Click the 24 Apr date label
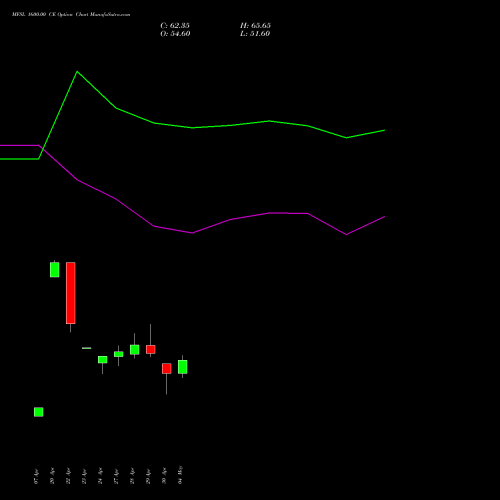Image resolution: width=500 pixels, height=500 pixels. point(100,476)
